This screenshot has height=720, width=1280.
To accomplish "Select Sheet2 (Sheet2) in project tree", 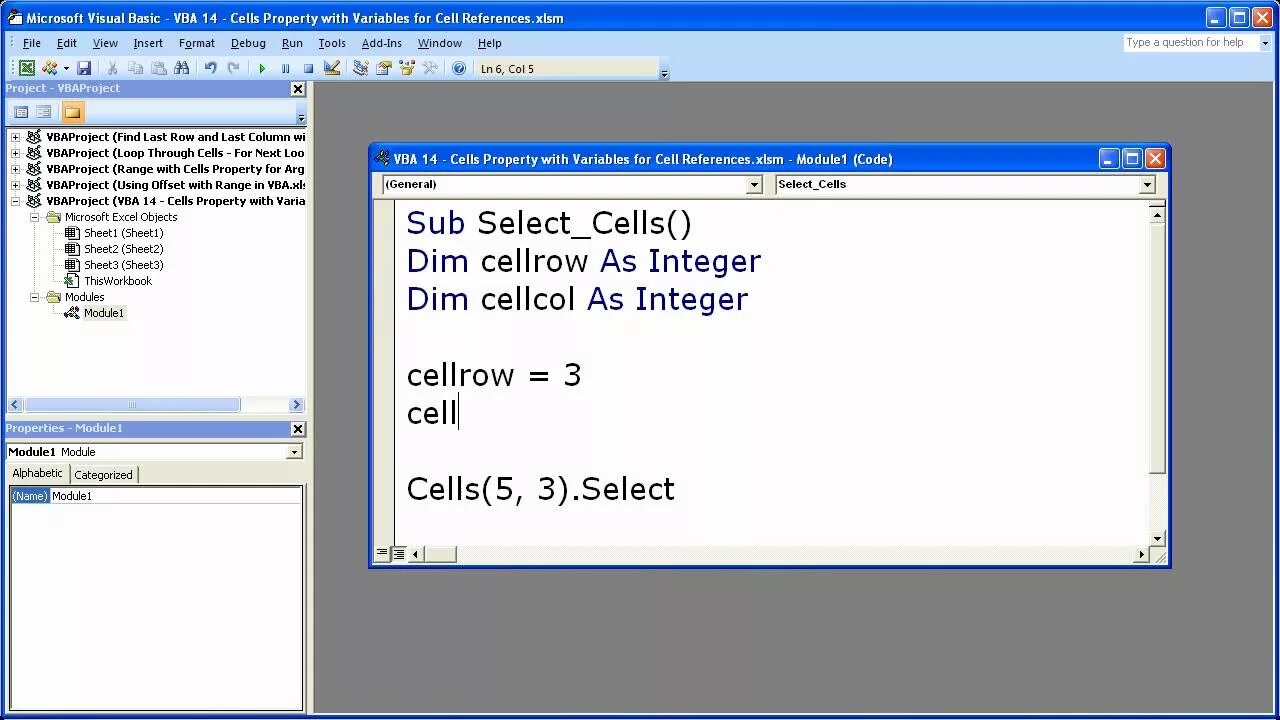I will [x=123, y=249].
